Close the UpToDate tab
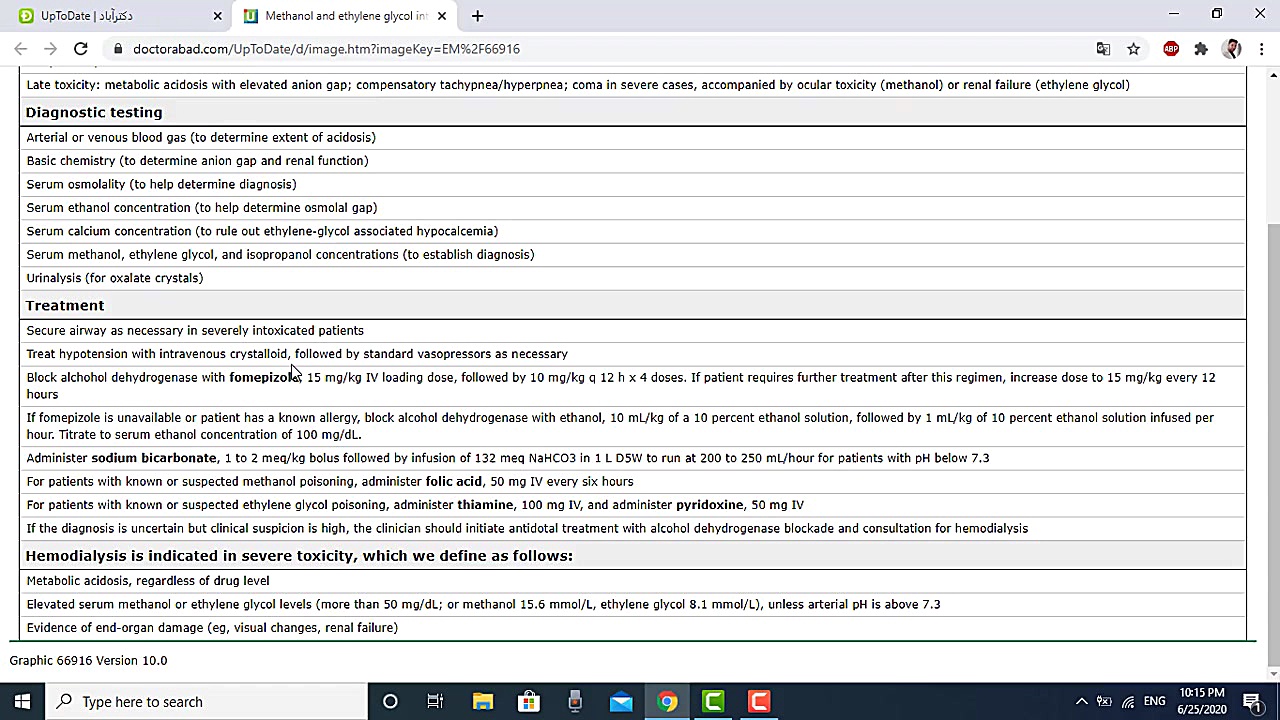The height and width of the screenshot is (720, 1280). point(217,16)
